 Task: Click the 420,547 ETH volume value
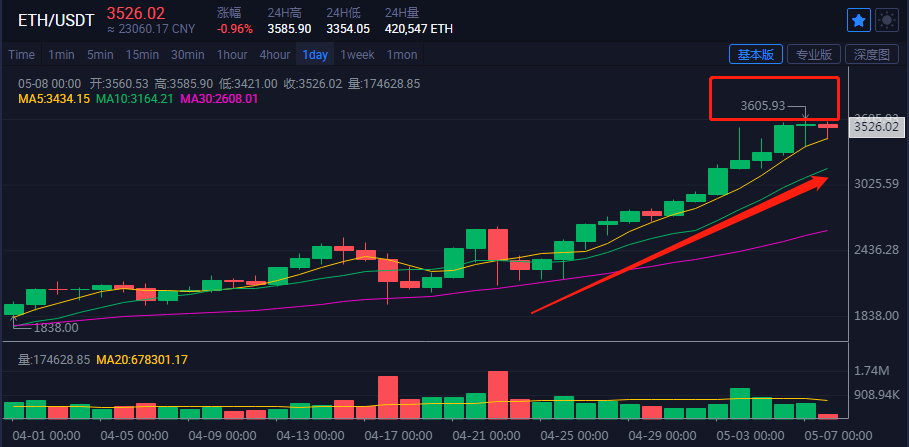point(419,28)
